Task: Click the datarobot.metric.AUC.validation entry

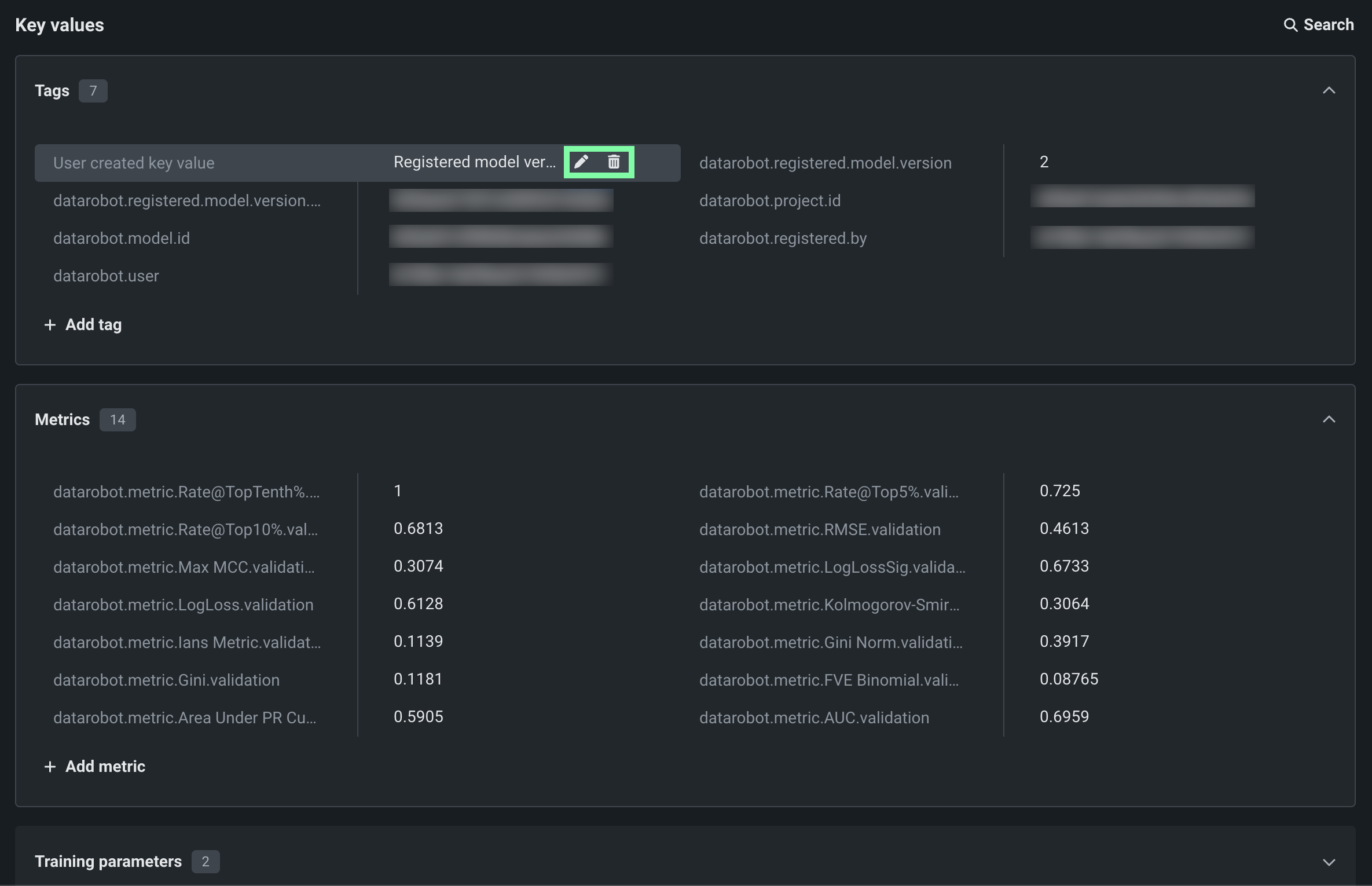Action: (814, 718)
